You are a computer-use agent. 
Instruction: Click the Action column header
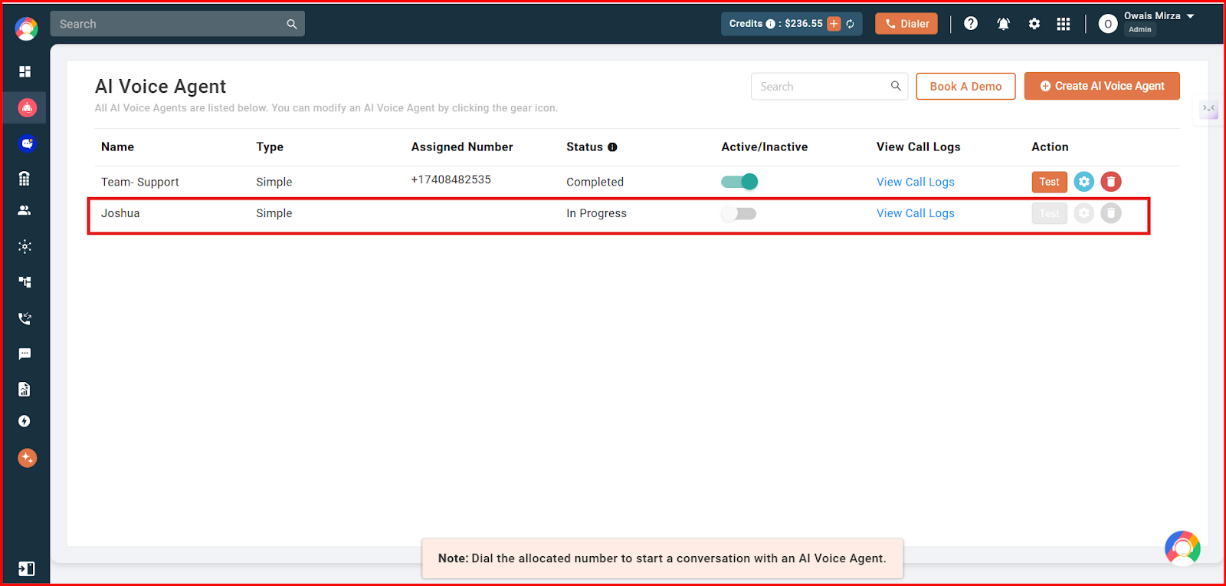pyautogui.click(x=1050, y=147)
